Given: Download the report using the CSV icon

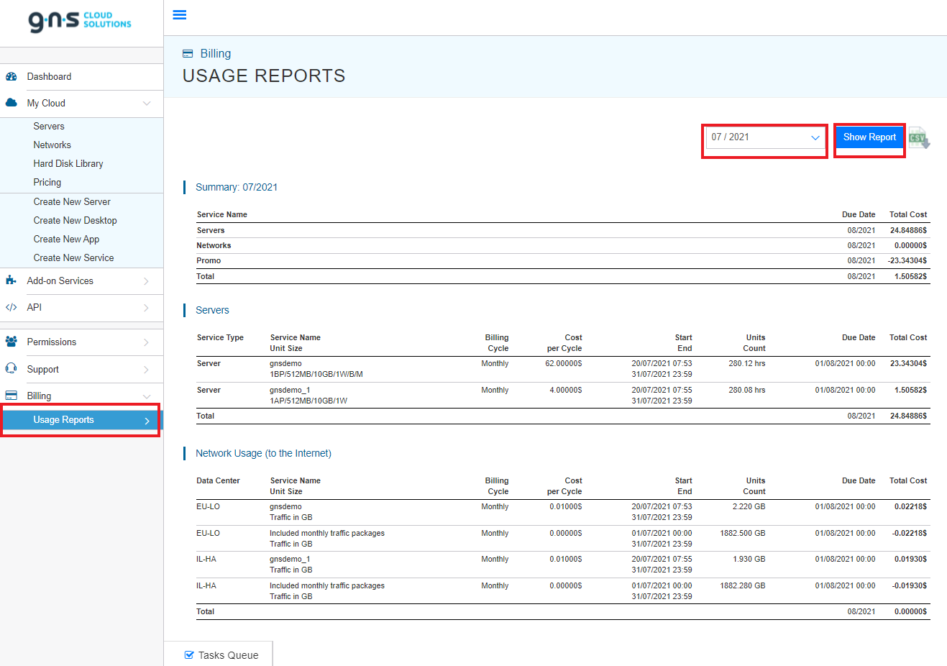Looking at the screenshot, I should coord(920,138).
